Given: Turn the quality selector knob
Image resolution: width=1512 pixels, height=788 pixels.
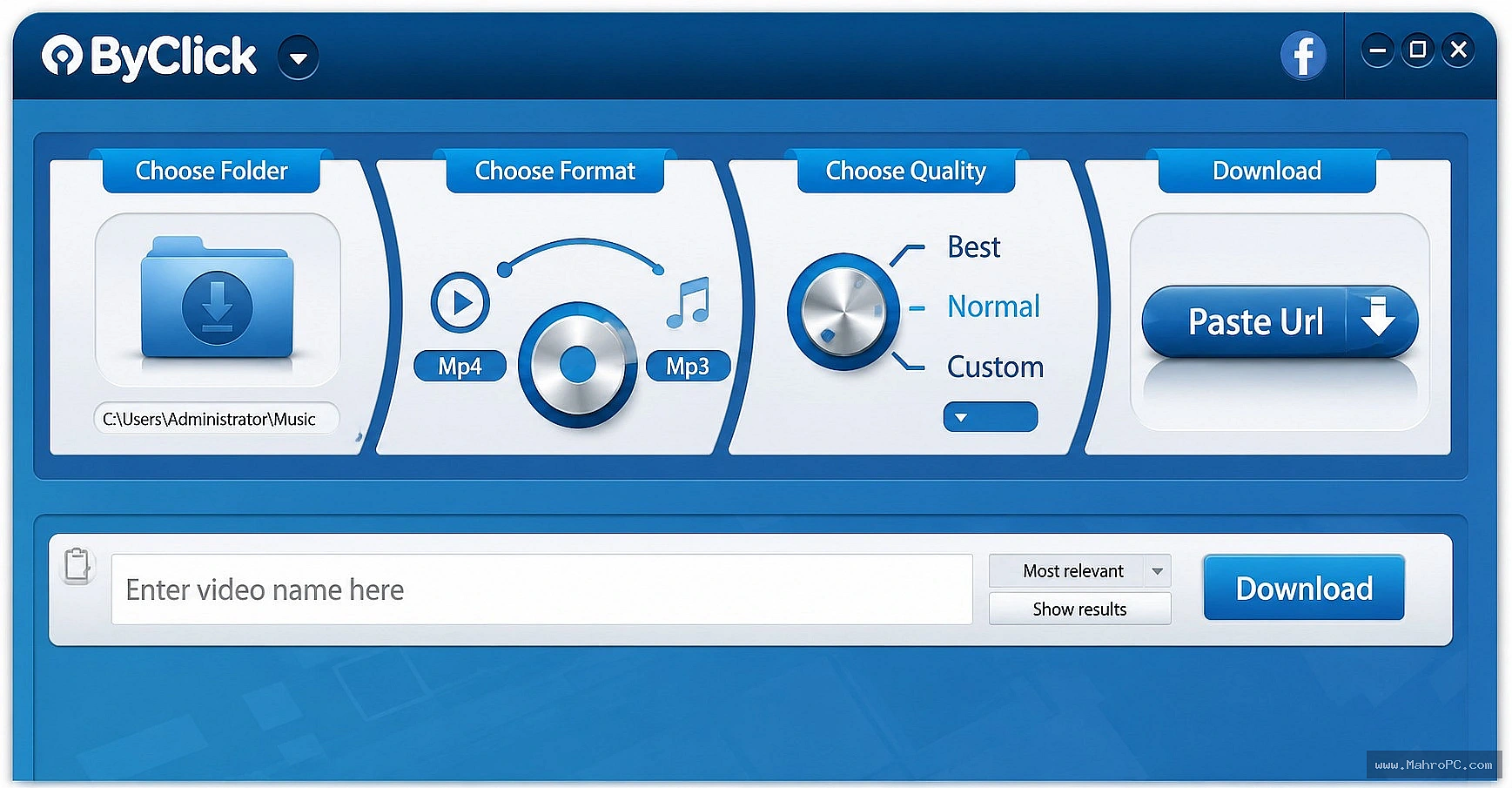Looking at the screenshot, I should [x=843, y=311].
